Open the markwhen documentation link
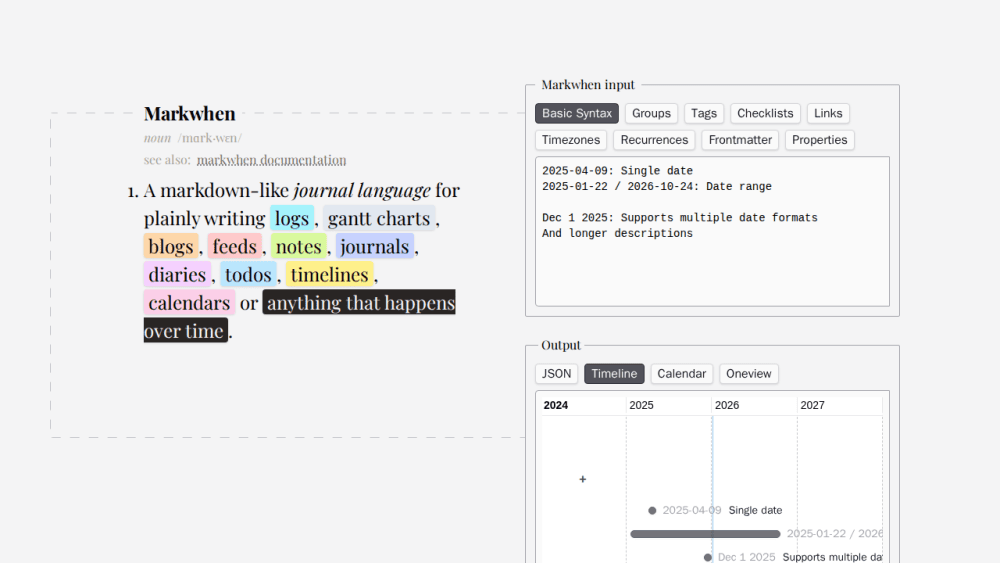 (x=271, y=160)
